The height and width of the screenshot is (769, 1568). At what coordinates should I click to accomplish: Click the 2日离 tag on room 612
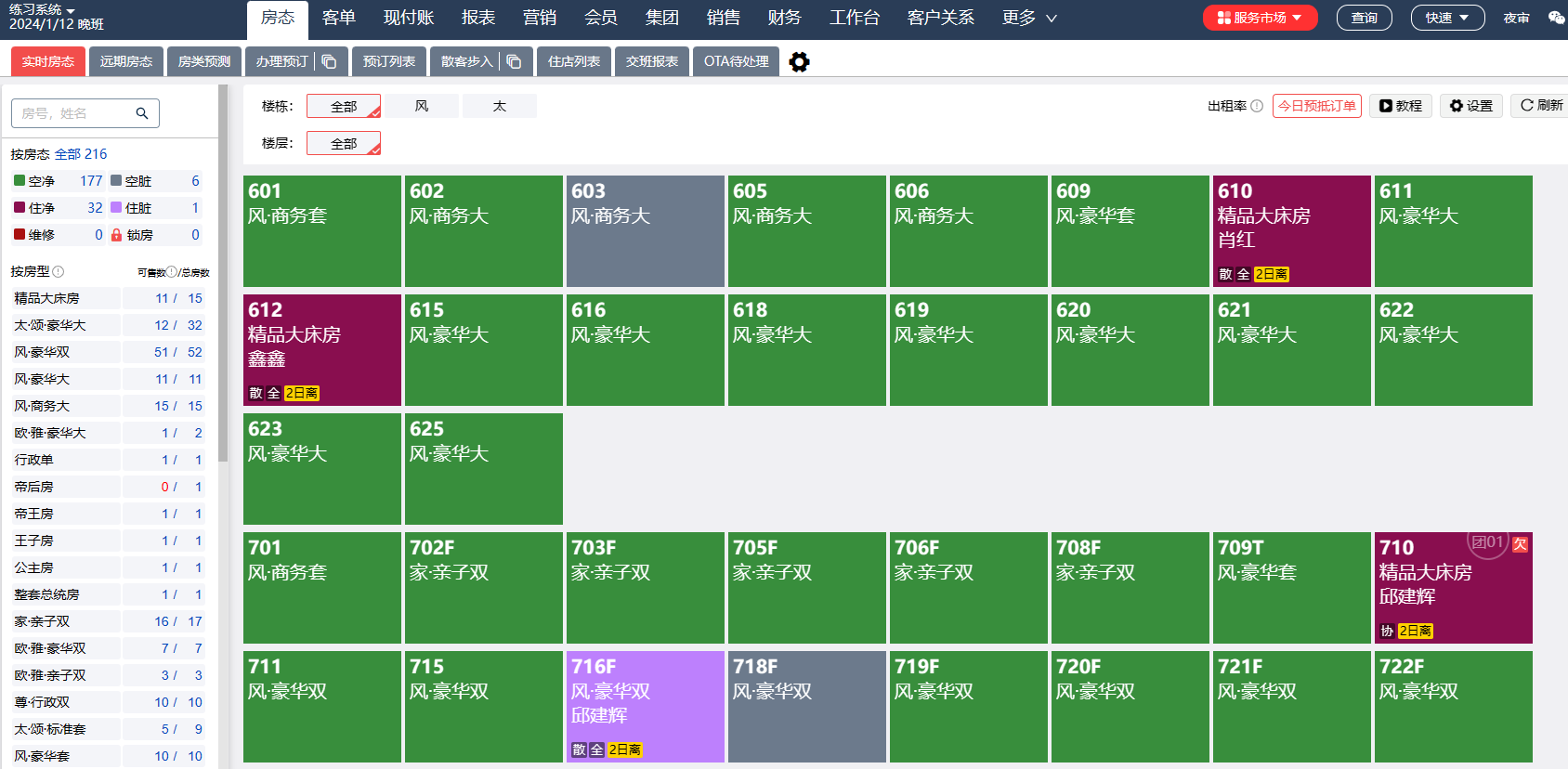pyautogui.click(x=302, y=393)
